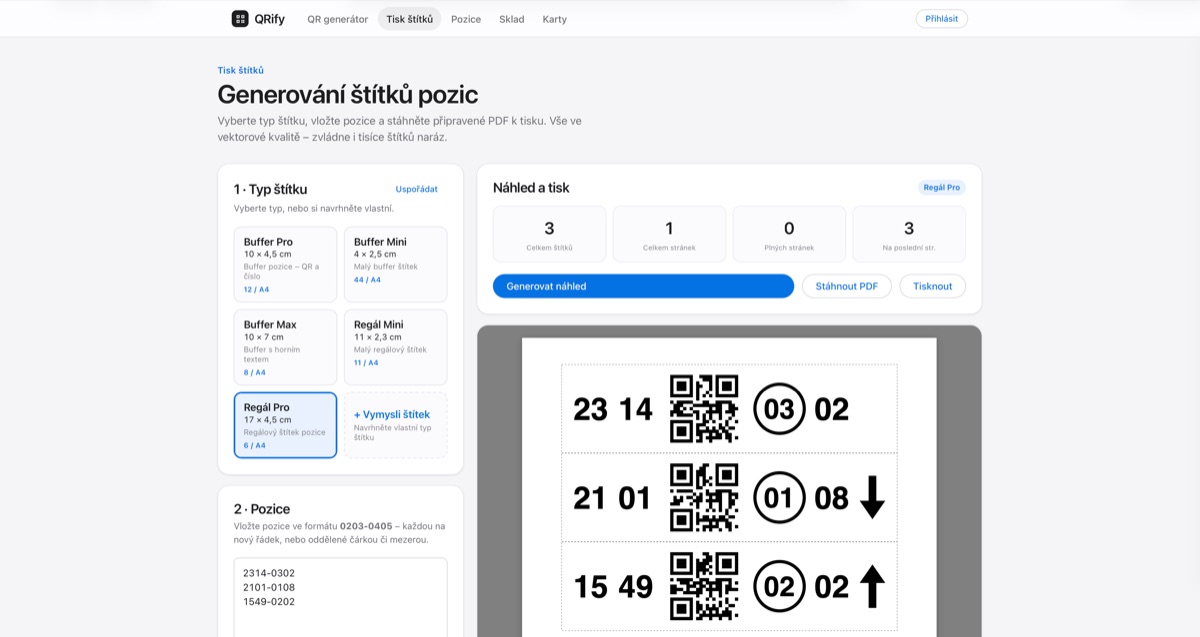This screenshot has width=1200, height=637.
Task: Click the Regál Pro badge in preview header
Action: (x=942, y=187)
